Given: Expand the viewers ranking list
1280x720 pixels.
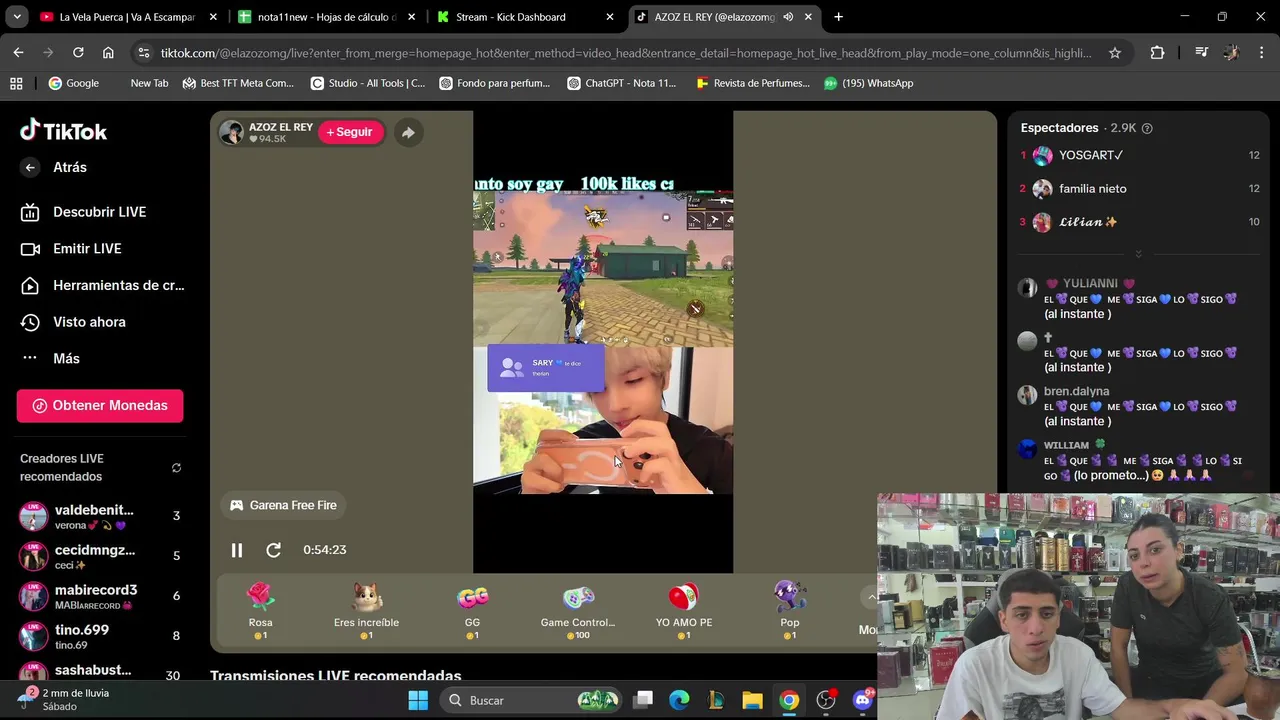Looking at the screenshot, I should coord(1138,254).
